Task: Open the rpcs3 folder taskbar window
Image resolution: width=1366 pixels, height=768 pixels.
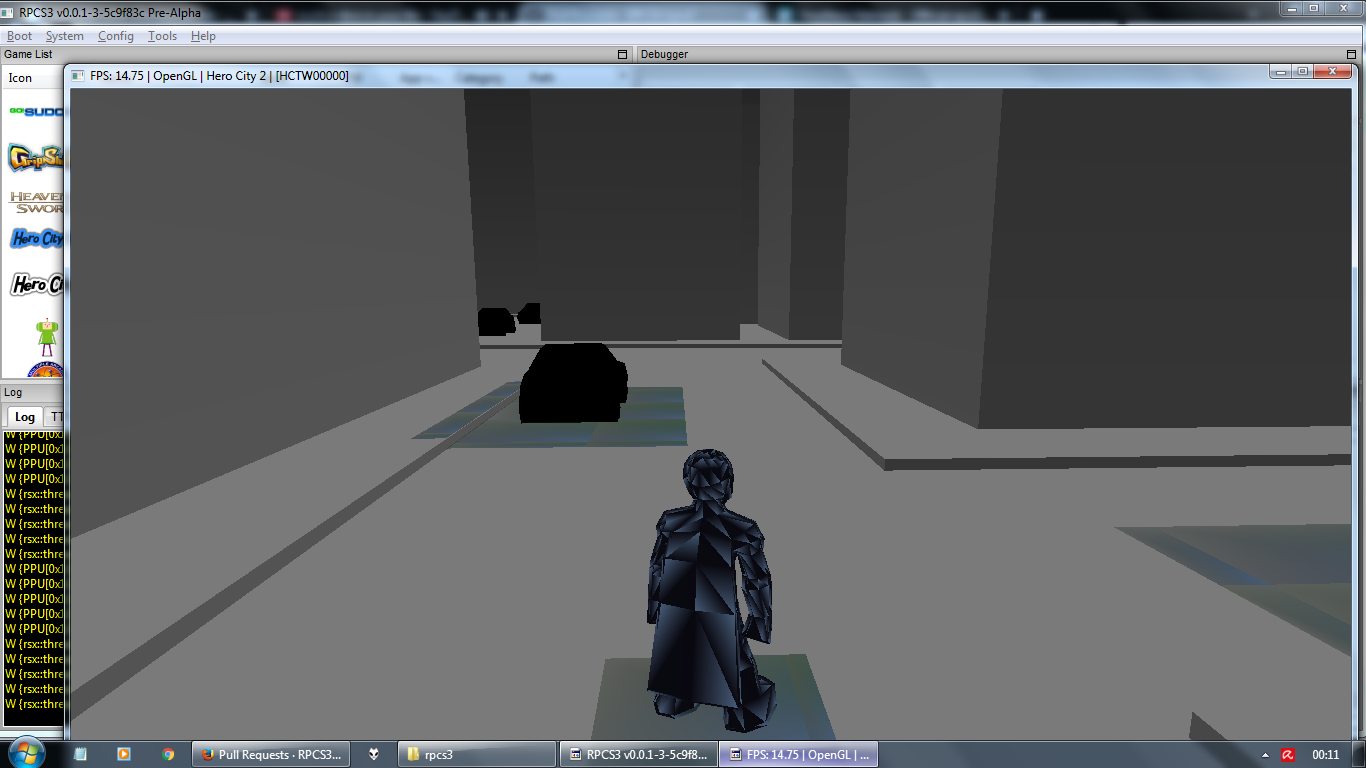Action: click(476, 754)
